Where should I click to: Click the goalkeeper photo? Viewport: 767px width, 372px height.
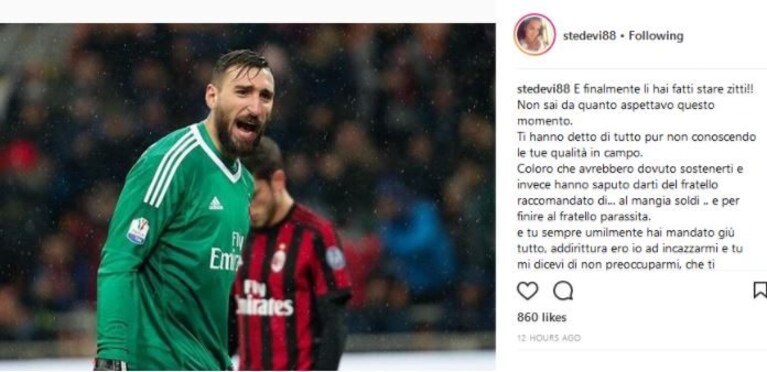(248, 197)
